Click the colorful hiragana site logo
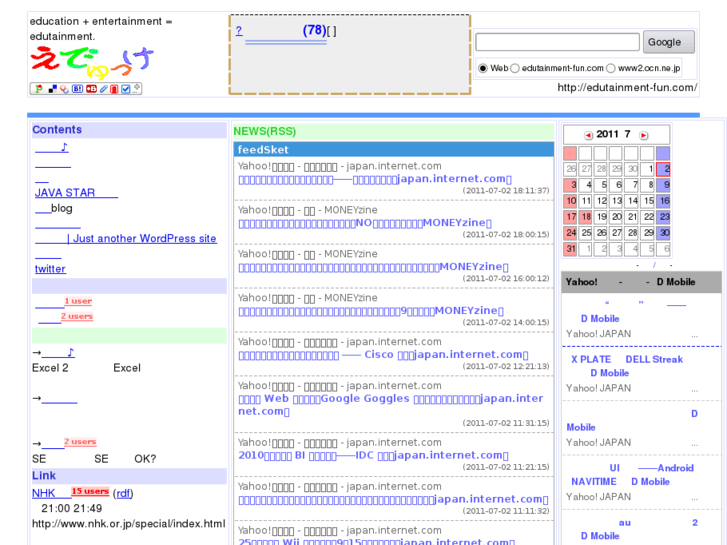The width and height of the screenshot is (727, 545). 92,63
